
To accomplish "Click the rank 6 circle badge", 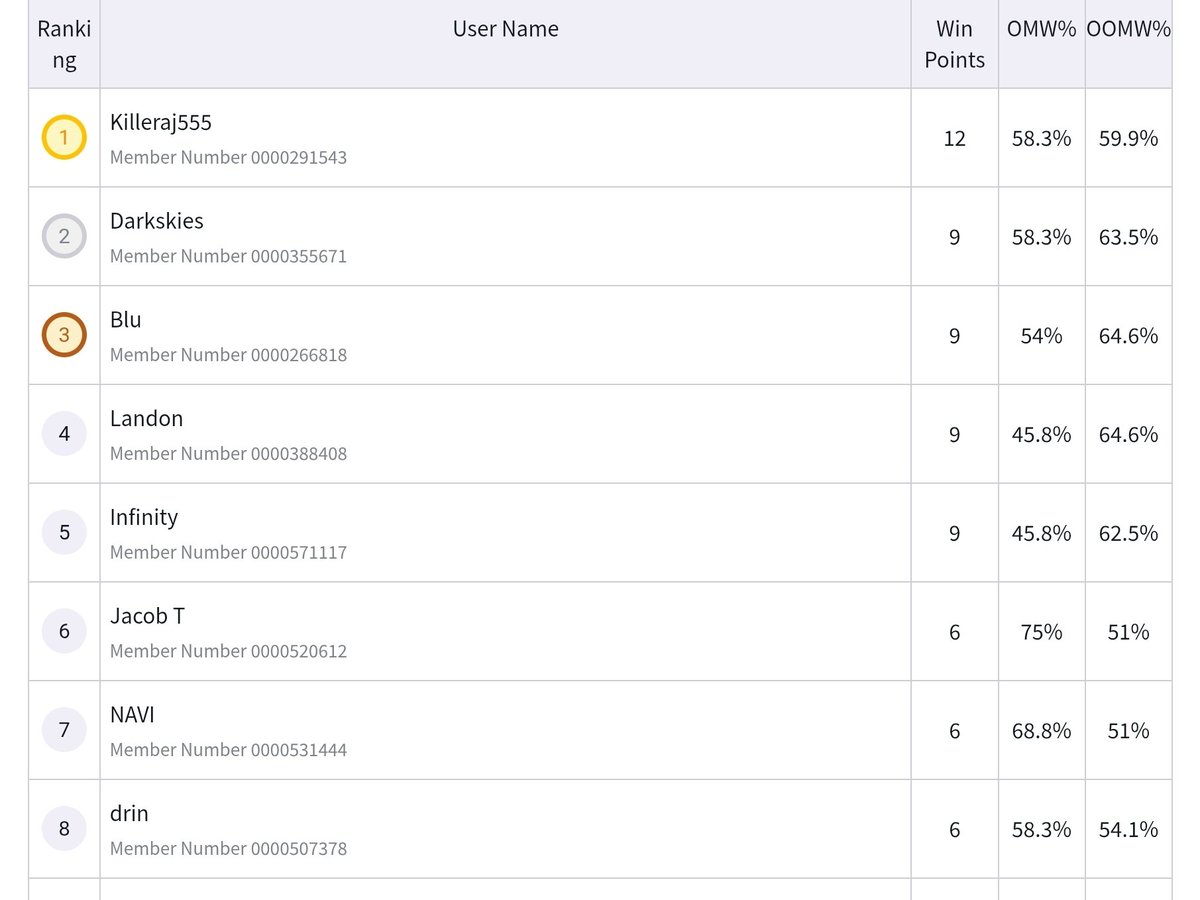I will [x=64, y=631].
